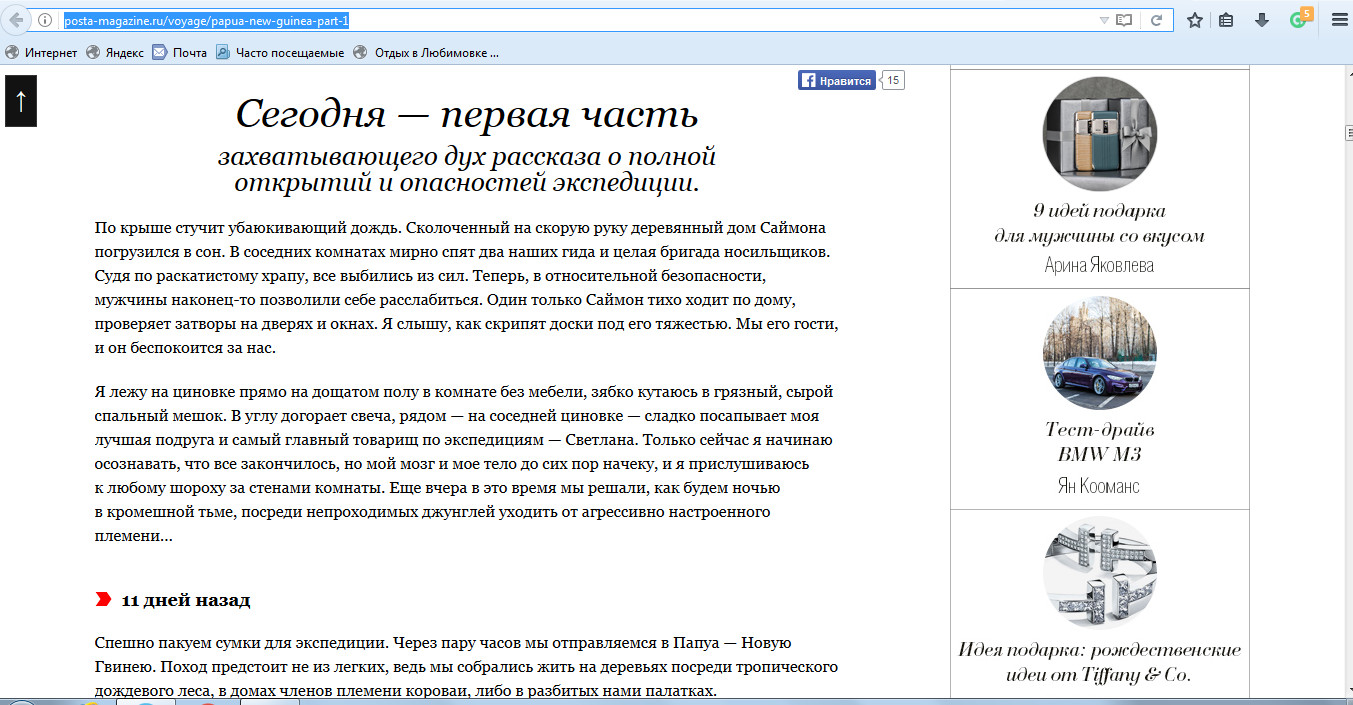
Task: Open the Tiffany & Co. gift idea article
Action: click(x=1099, y=662)
